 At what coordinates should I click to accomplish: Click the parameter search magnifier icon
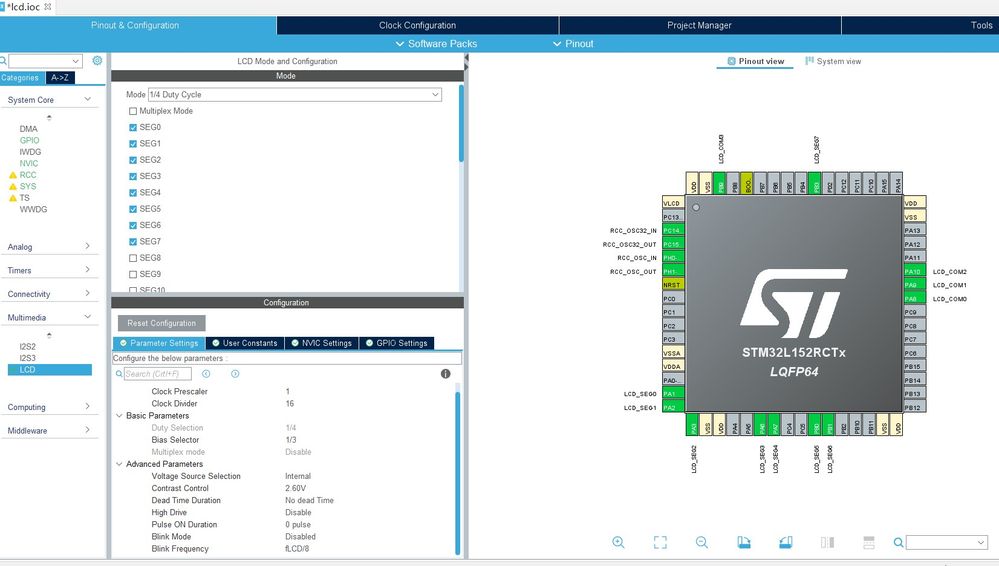[x=119, y=374]
